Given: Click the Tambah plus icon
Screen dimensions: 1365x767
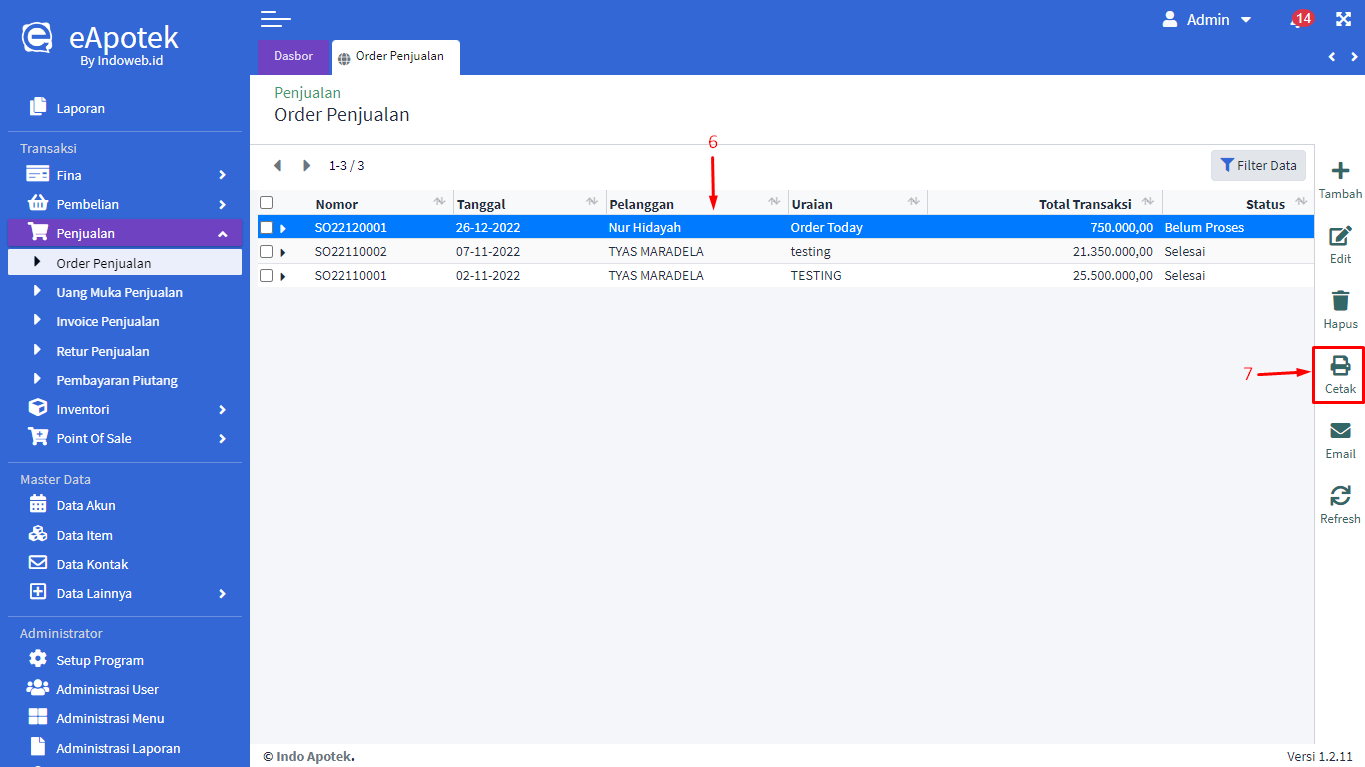Looking at the screenshot, I should (x=1340, y=172).
